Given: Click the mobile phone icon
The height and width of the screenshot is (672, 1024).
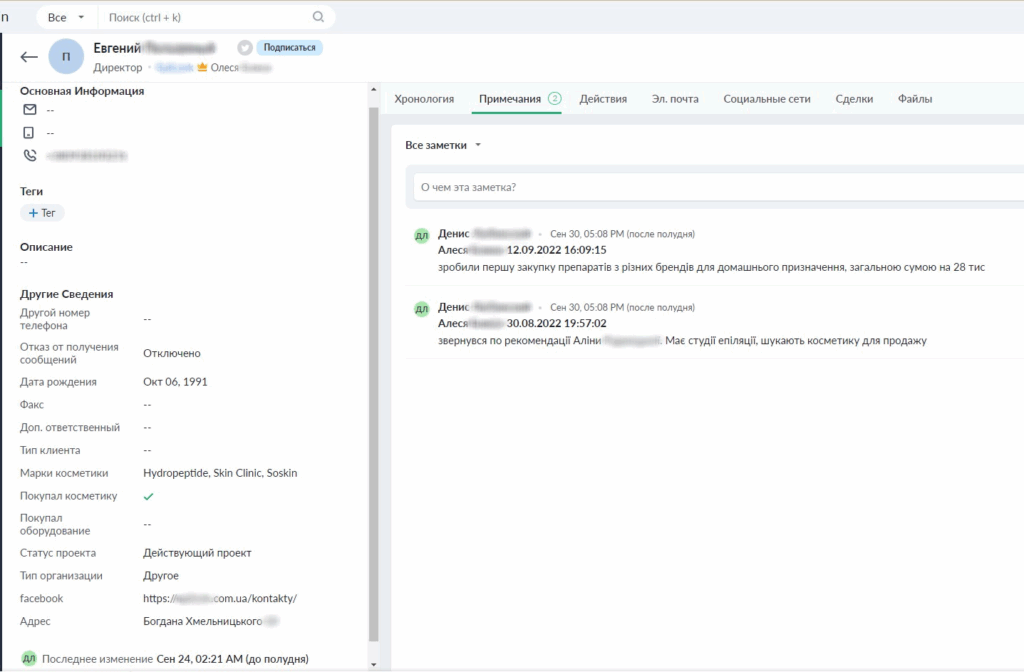Looking at the screenshot, I should pos(29,133).
